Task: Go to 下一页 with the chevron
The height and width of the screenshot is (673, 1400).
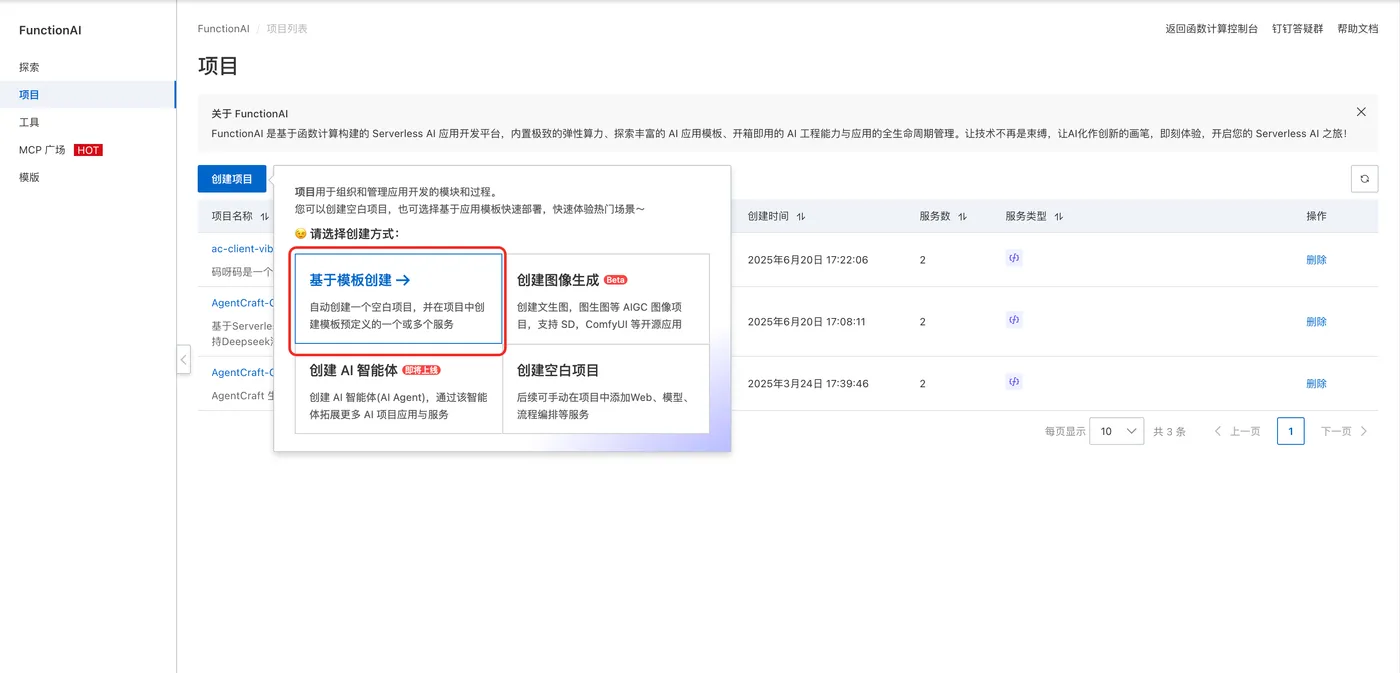Action: [x=1344, y=431]
